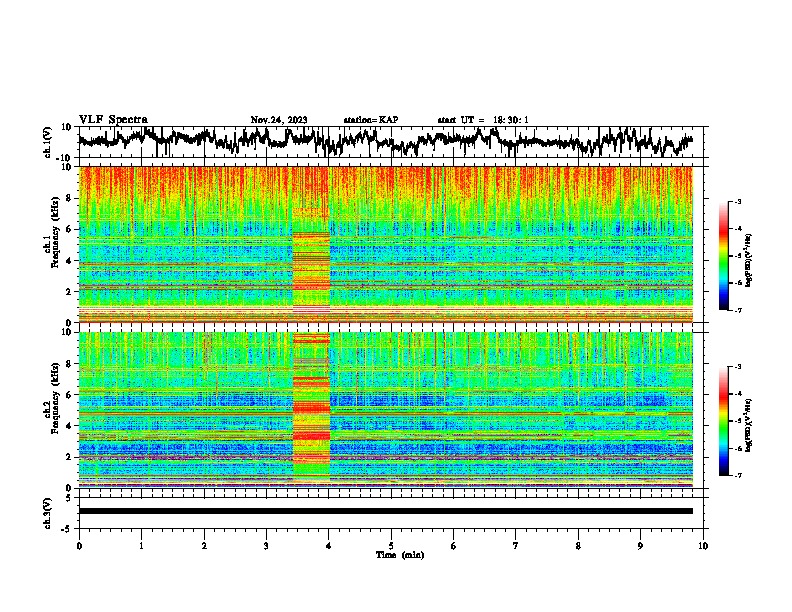This screenshot has height=612, width=792.
Task: Click the burst band in the ch.1 spectrogram
Action: coord(311,244)
